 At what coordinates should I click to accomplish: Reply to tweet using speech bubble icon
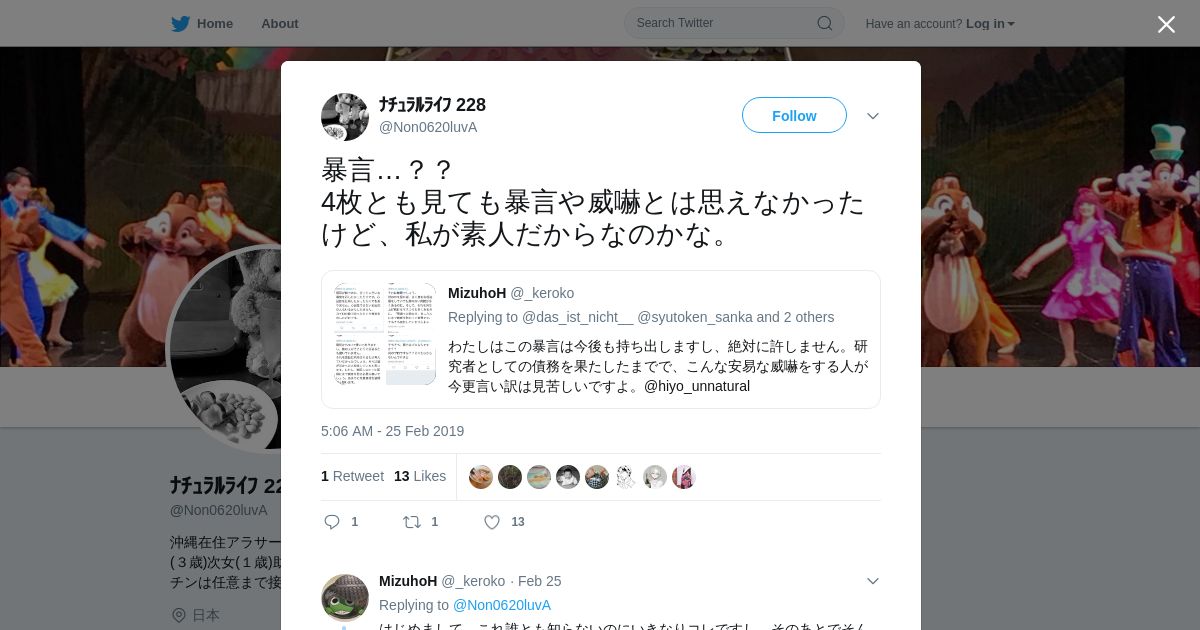333,522
